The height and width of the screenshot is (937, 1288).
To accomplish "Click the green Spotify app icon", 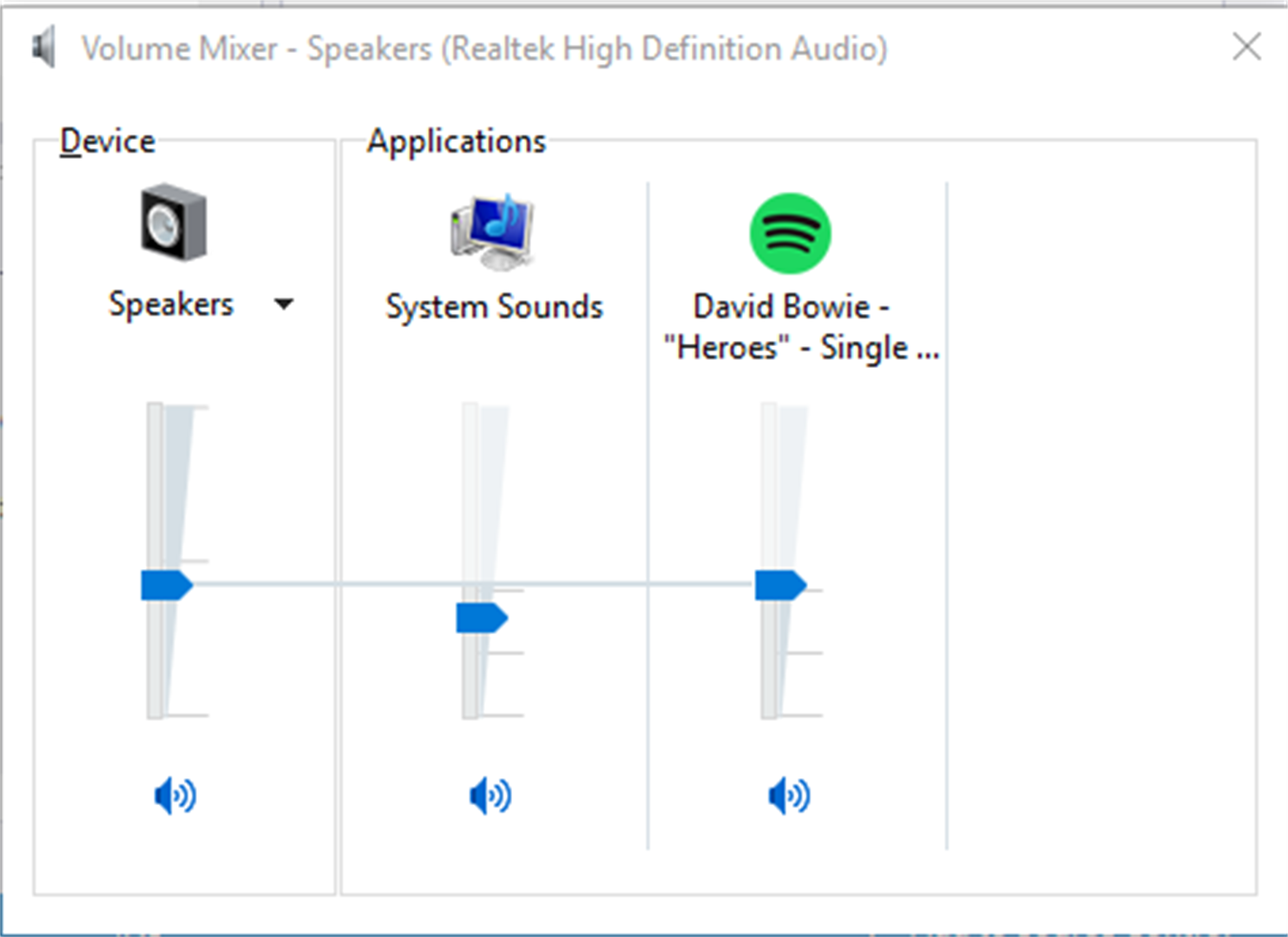I will click(x=790, y=233).
